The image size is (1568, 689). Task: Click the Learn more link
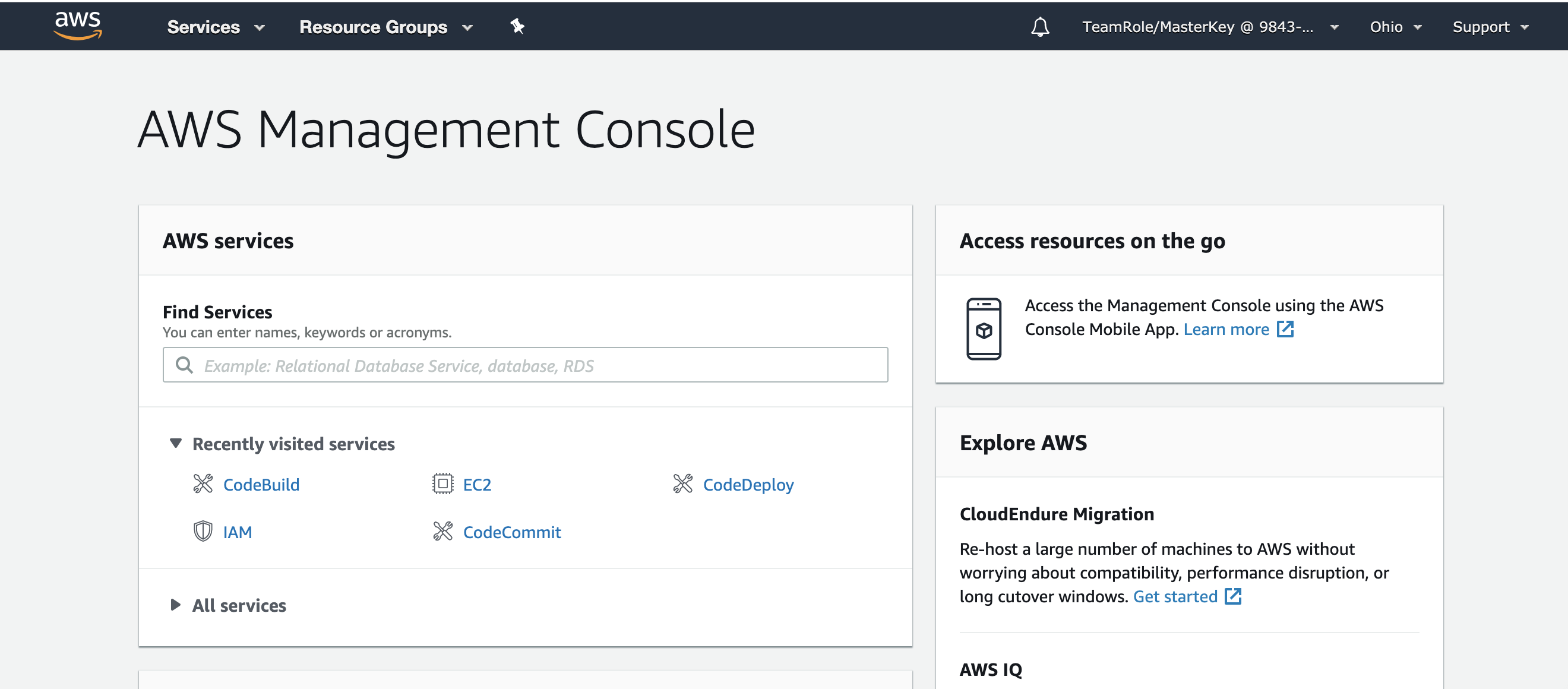pyautogui.click(x=1225, y=329)
